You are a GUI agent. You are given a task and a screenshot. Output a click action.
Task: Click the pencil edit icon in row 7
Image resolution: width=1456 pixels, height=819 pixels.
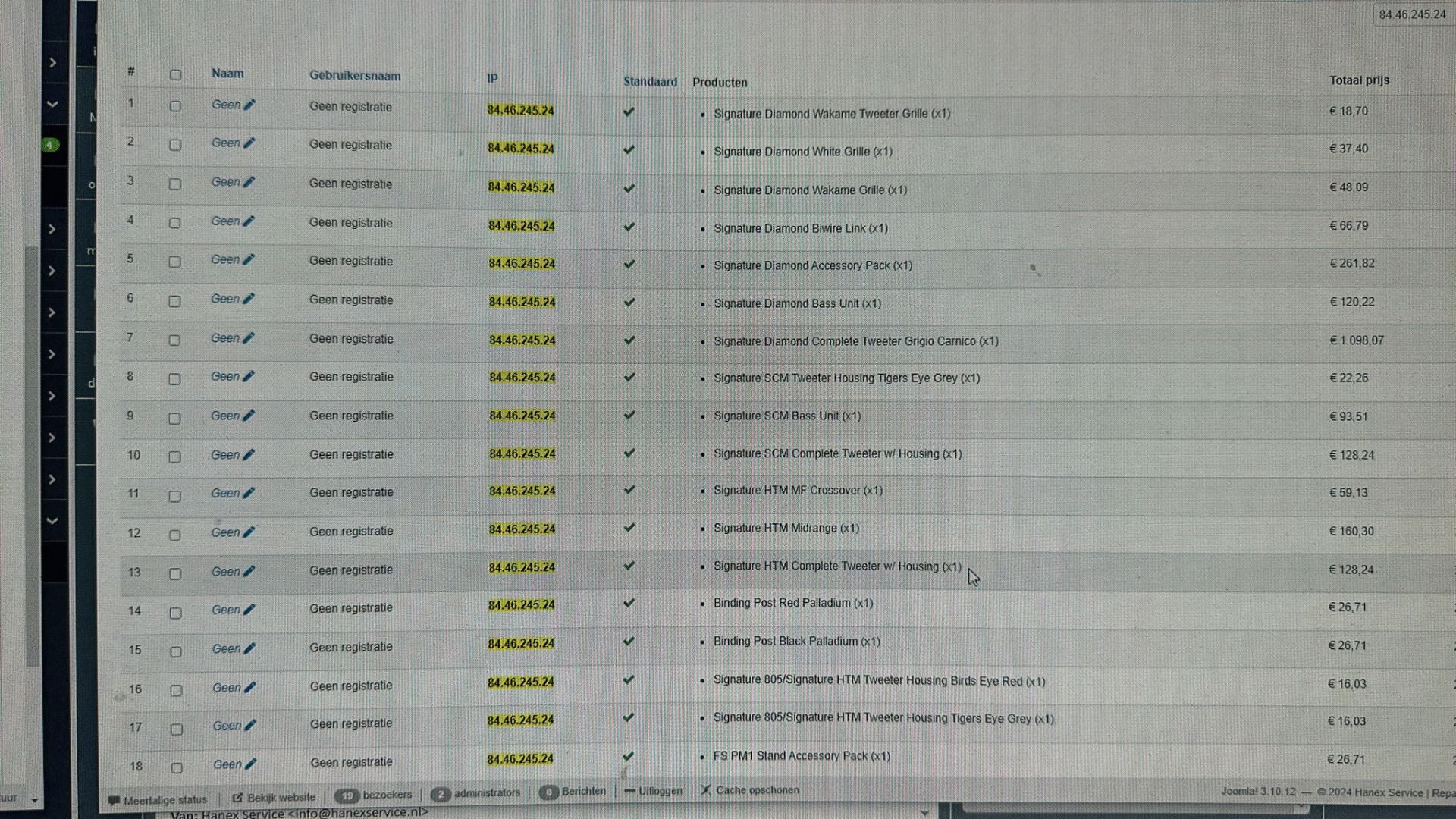pos(249,338)
